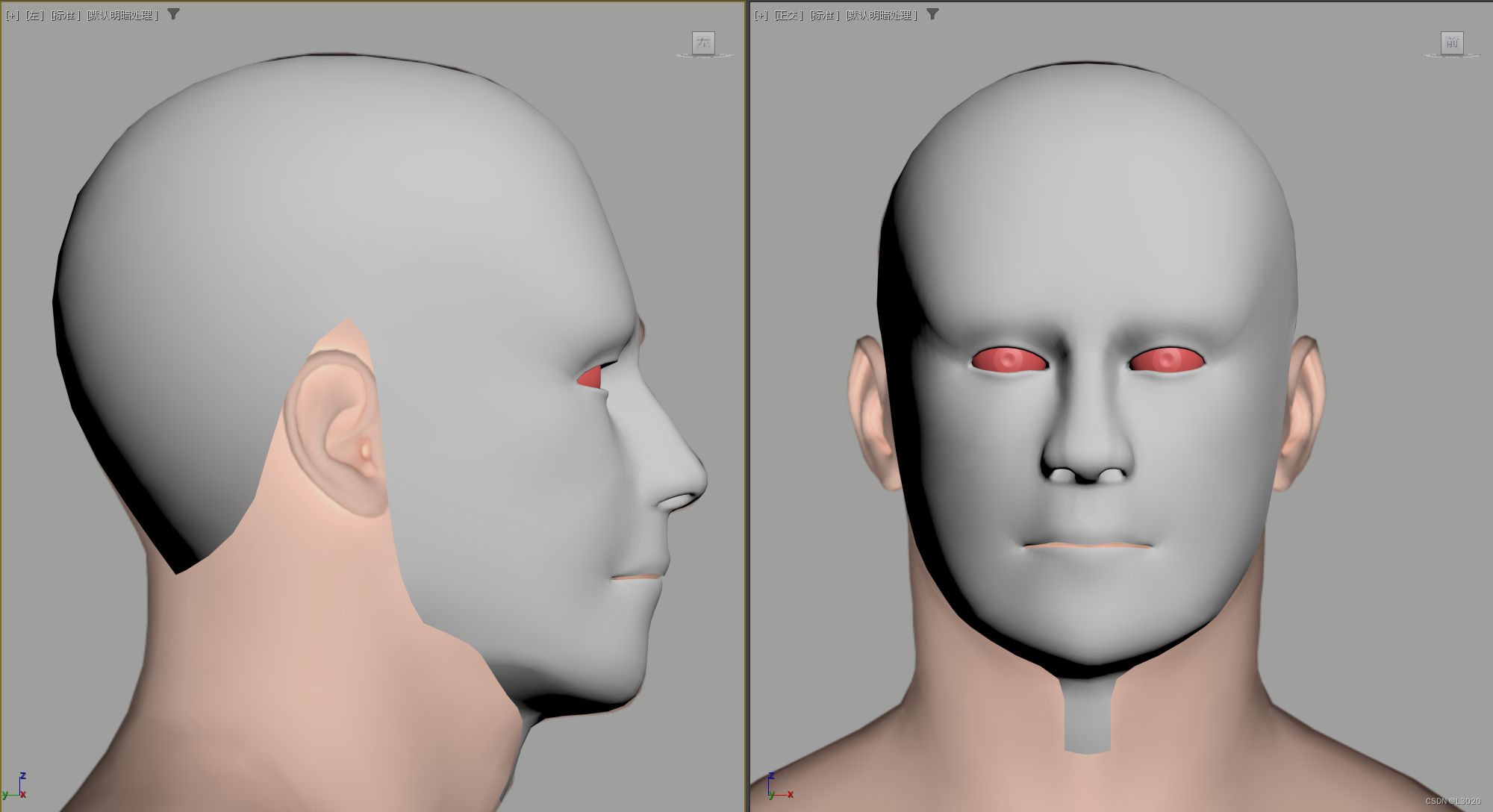Open the [+] general menu of left viewport
1493x812 pixels.
[12, 15]
